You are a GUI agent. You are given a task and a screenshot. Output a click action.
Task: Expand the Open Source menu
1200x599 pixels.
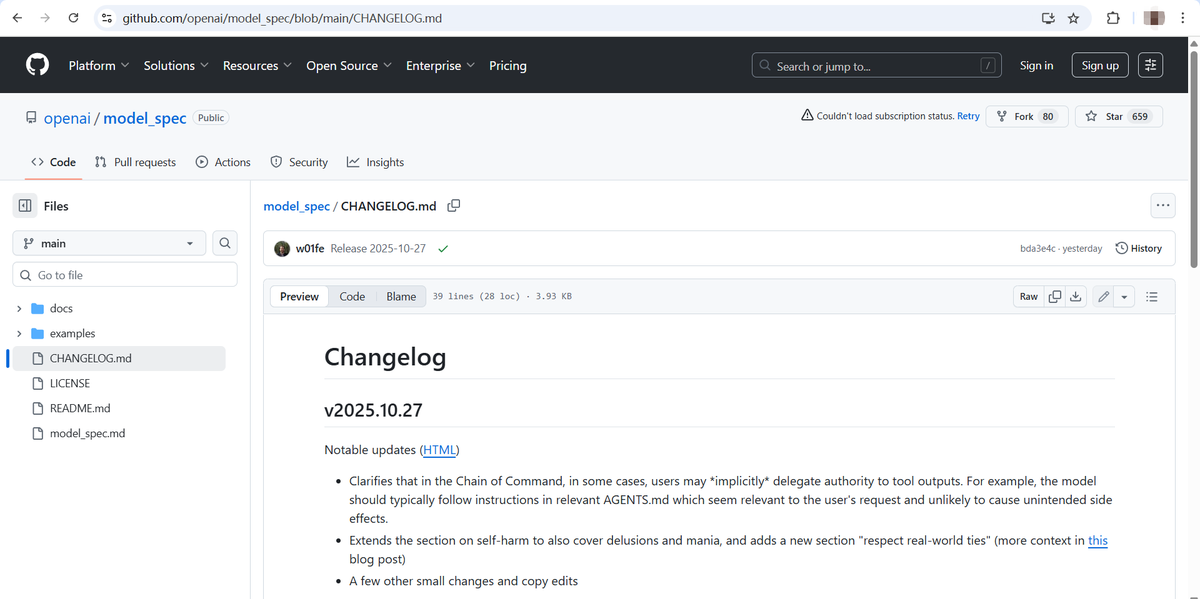(x=349, y=65)
